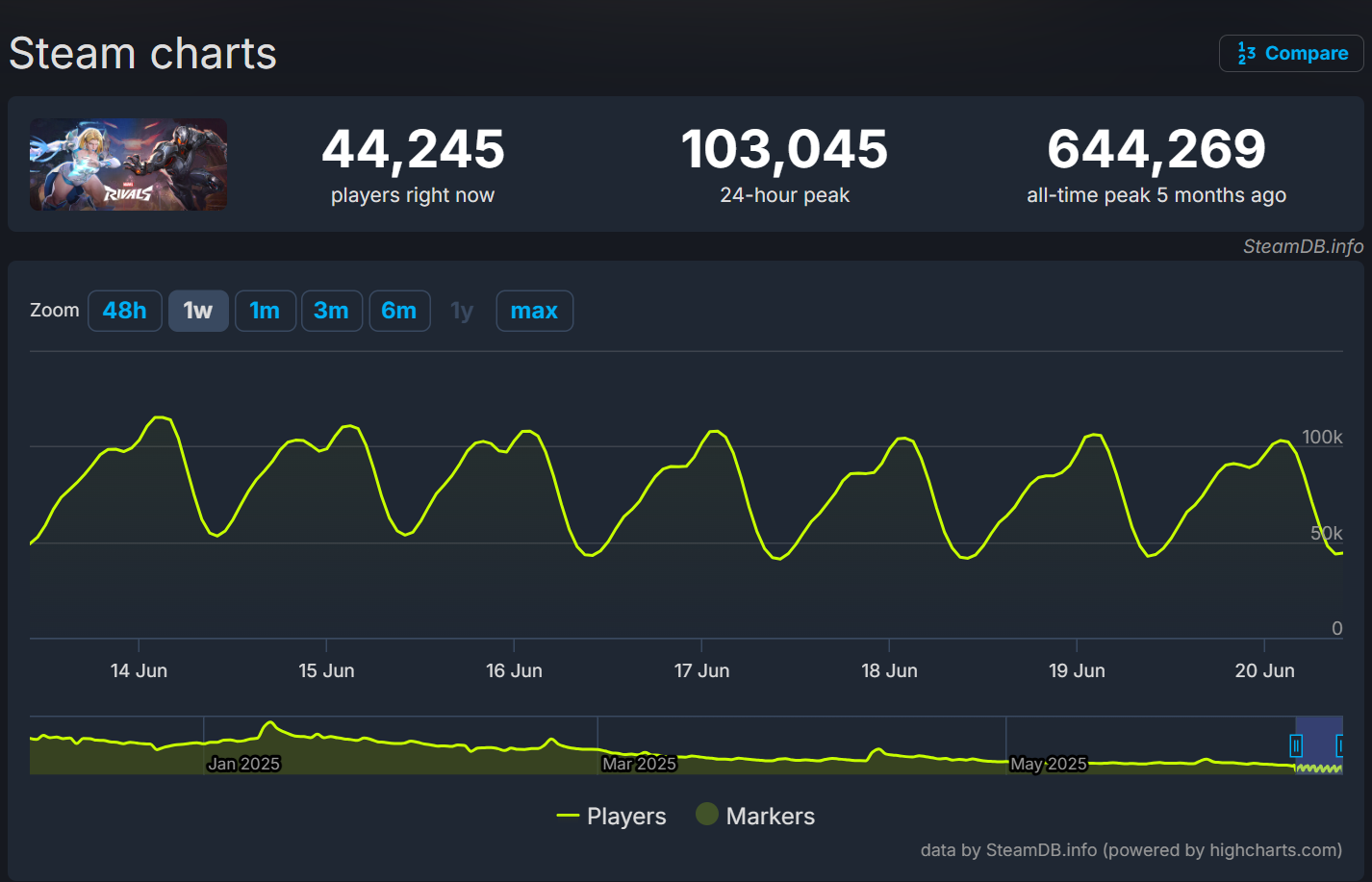Click the Markers legend circle swatch
The width and height of the screenshot is (1372, 882).
click(707, 815)
